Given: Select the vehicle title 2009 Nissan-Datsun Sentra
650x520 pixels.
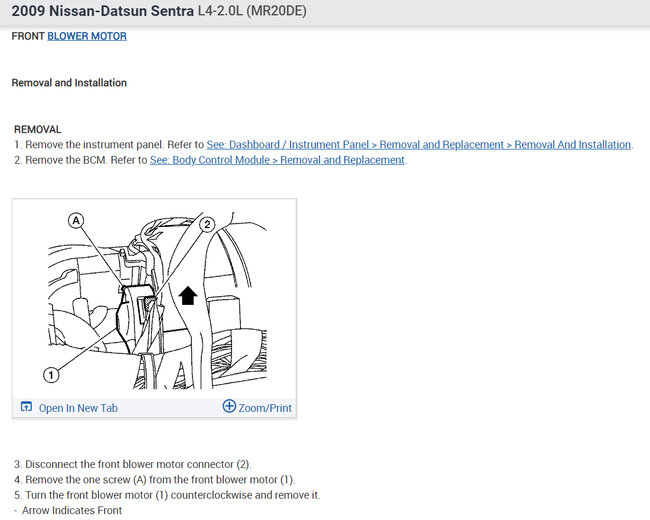Looking at the screenshot, I should click(x=102, y=11).
